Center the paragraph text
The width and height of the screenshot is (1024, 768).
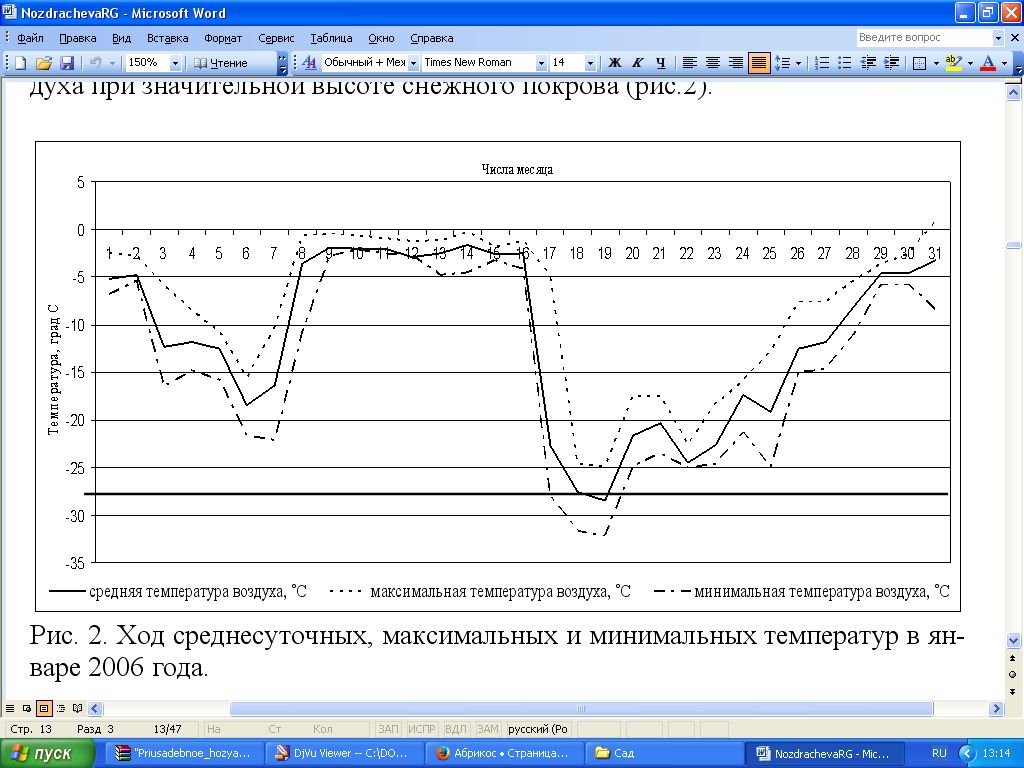(713, 62)
